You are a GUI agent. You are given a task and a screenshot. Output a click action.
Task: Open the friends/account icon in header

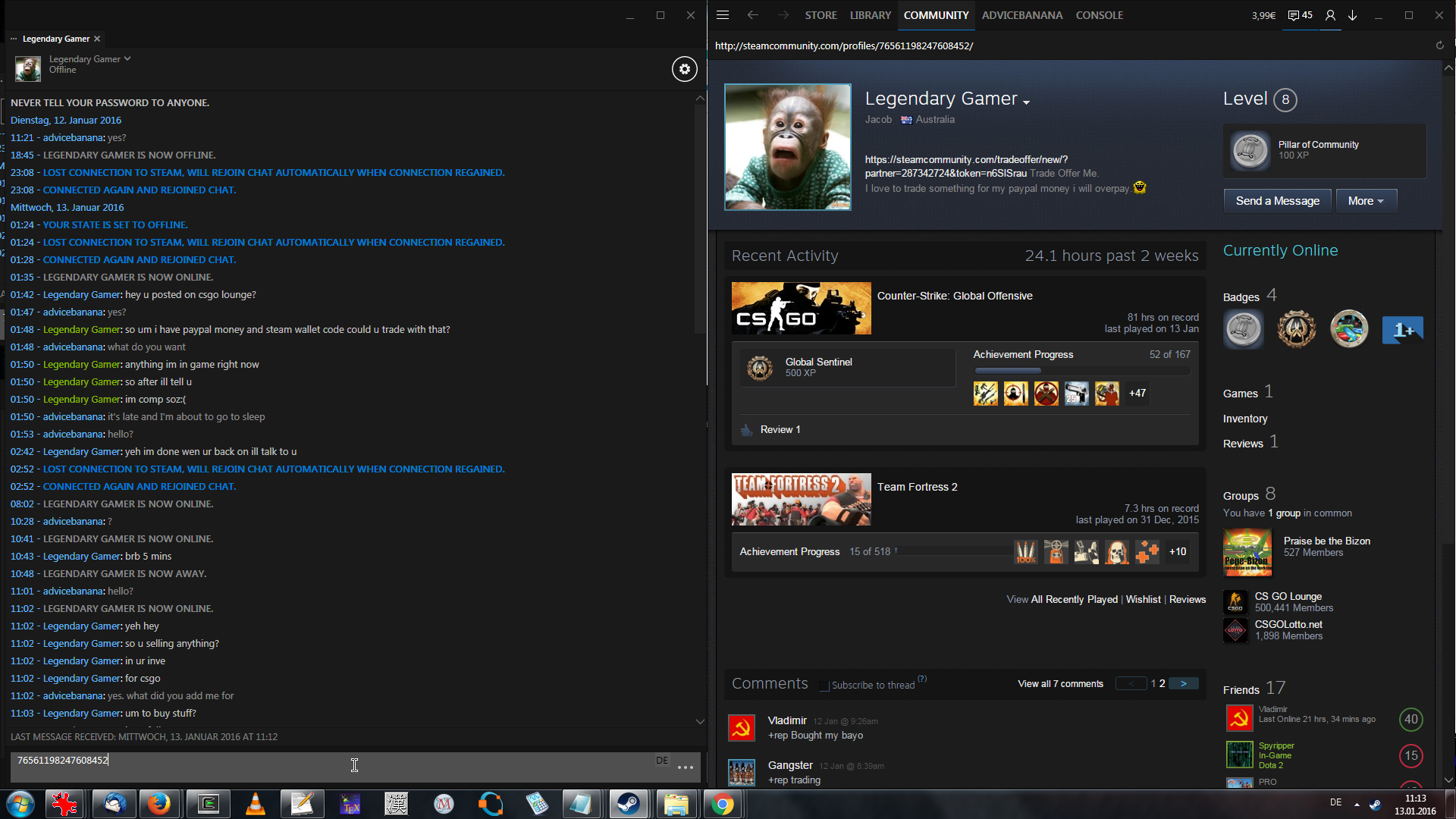[1330, 15]
